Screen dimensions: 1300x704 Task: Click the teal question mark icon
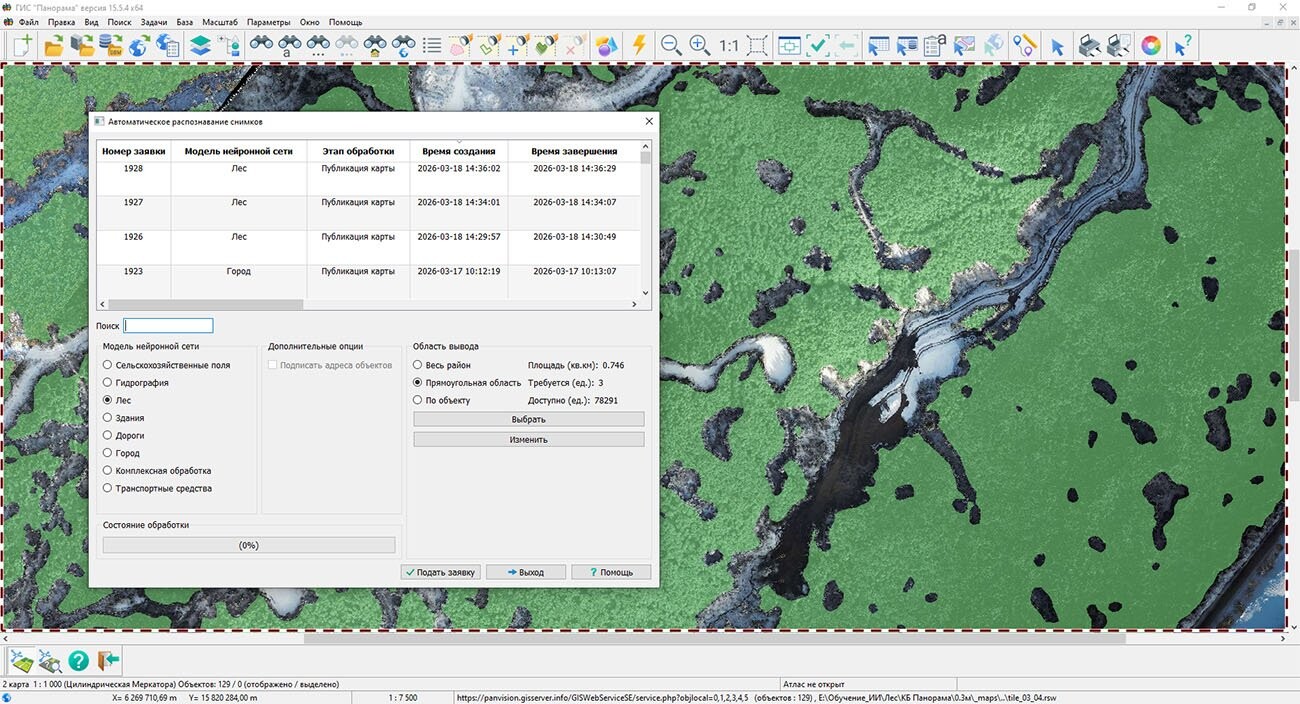tap(78, 661)
